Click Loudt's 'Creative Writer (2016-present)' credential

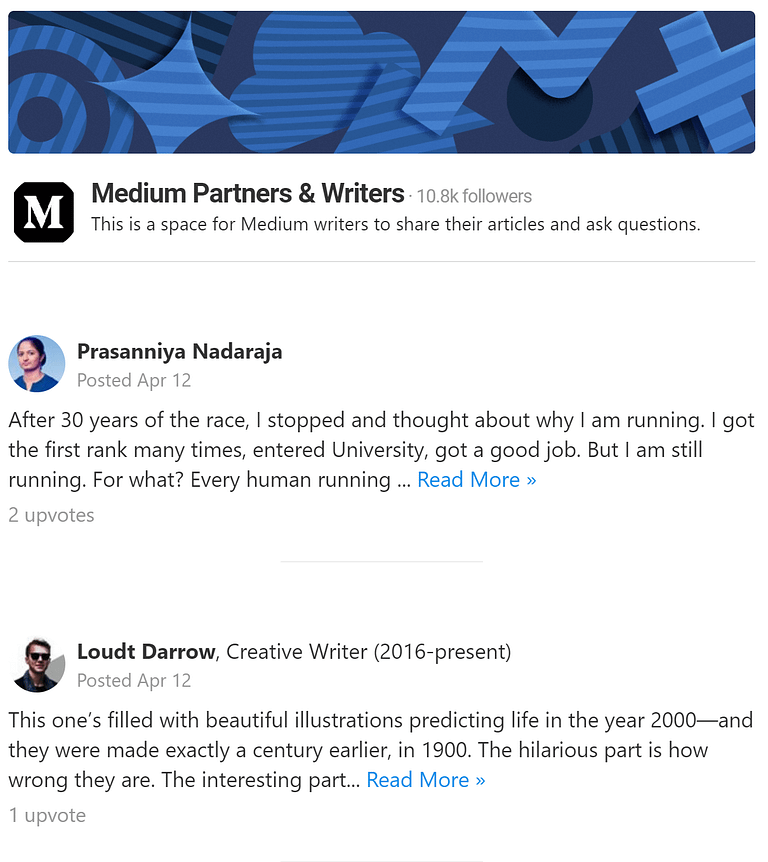366,651
